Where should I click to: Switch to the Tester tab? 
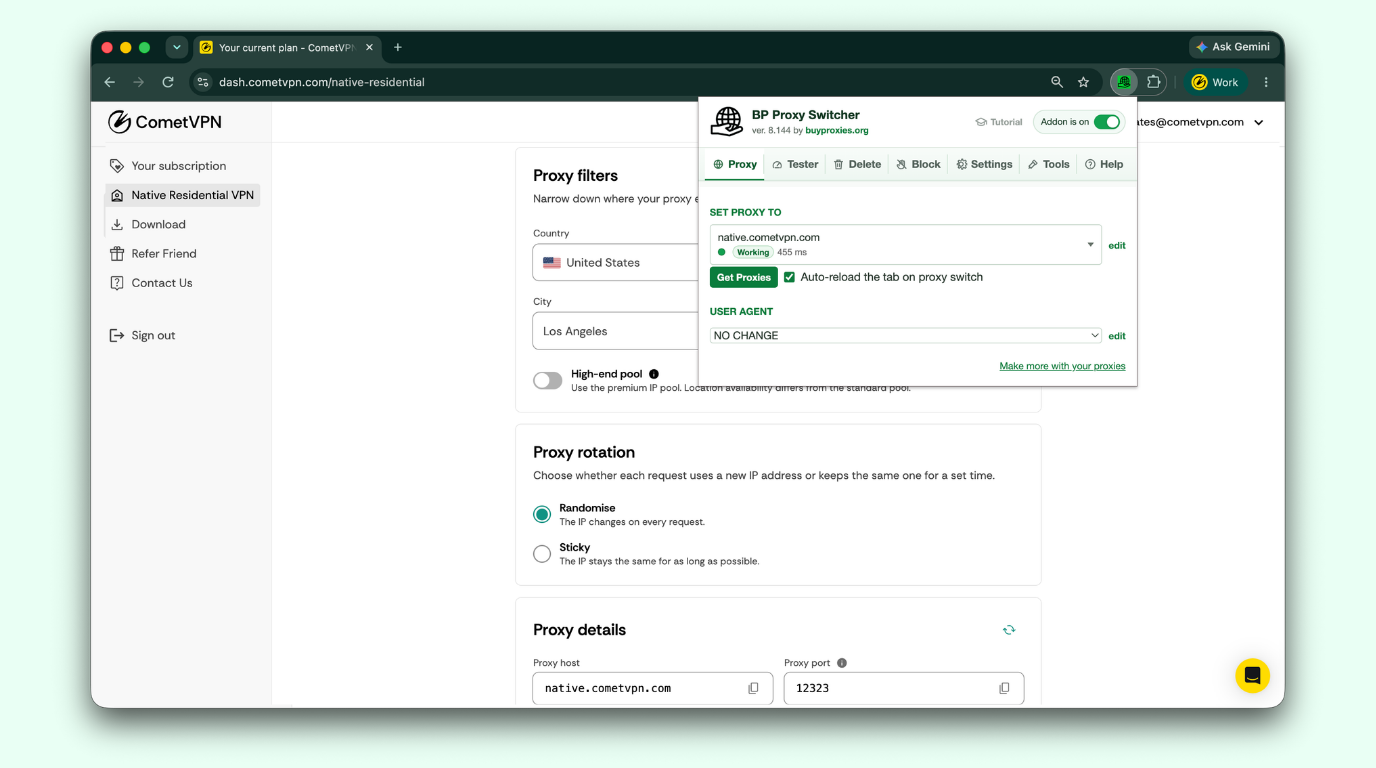[x=795, y=164]
